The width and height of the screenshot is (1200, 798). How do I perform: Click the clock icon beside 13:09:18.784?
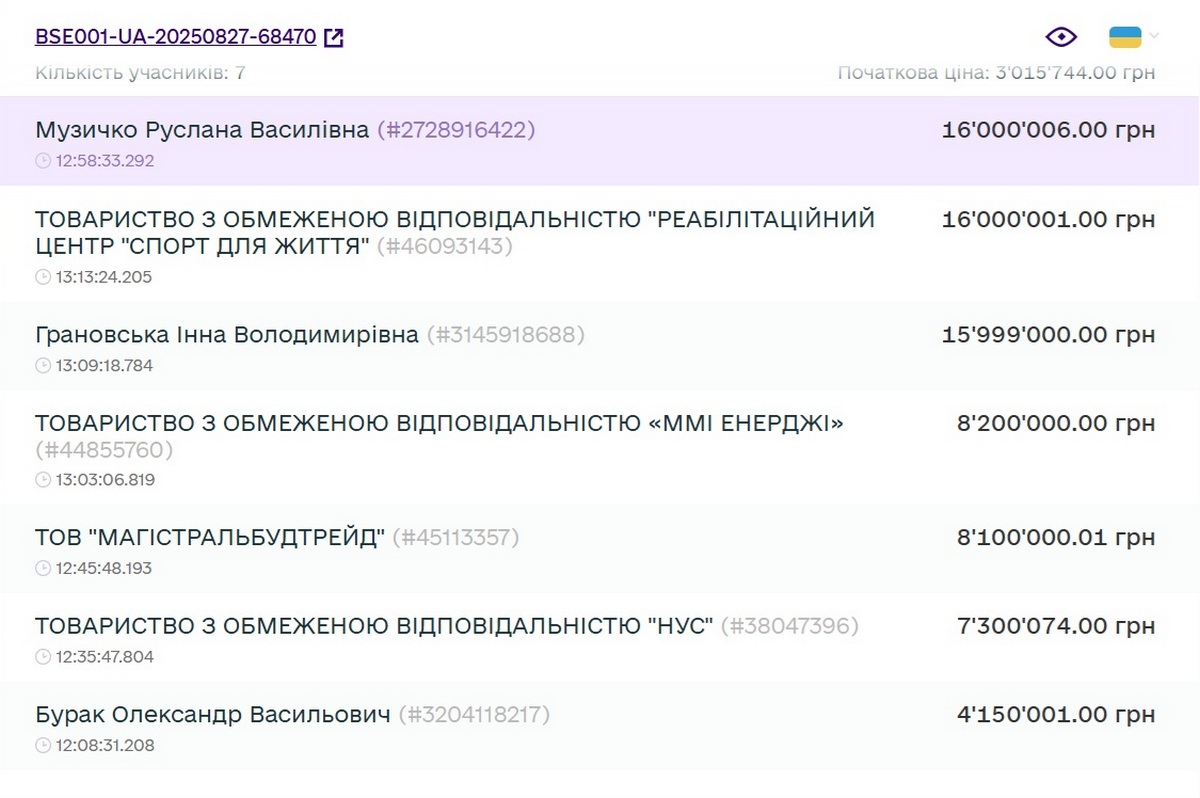point(43,366)
